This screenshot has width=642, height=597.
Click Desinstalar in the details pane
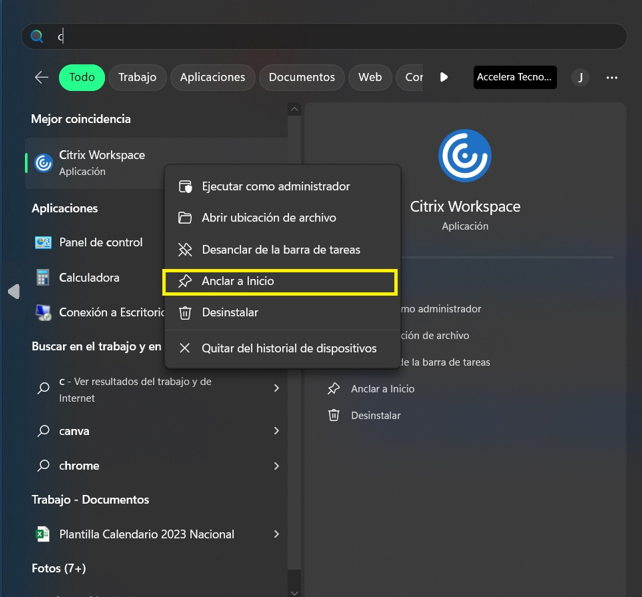[375, 415]
